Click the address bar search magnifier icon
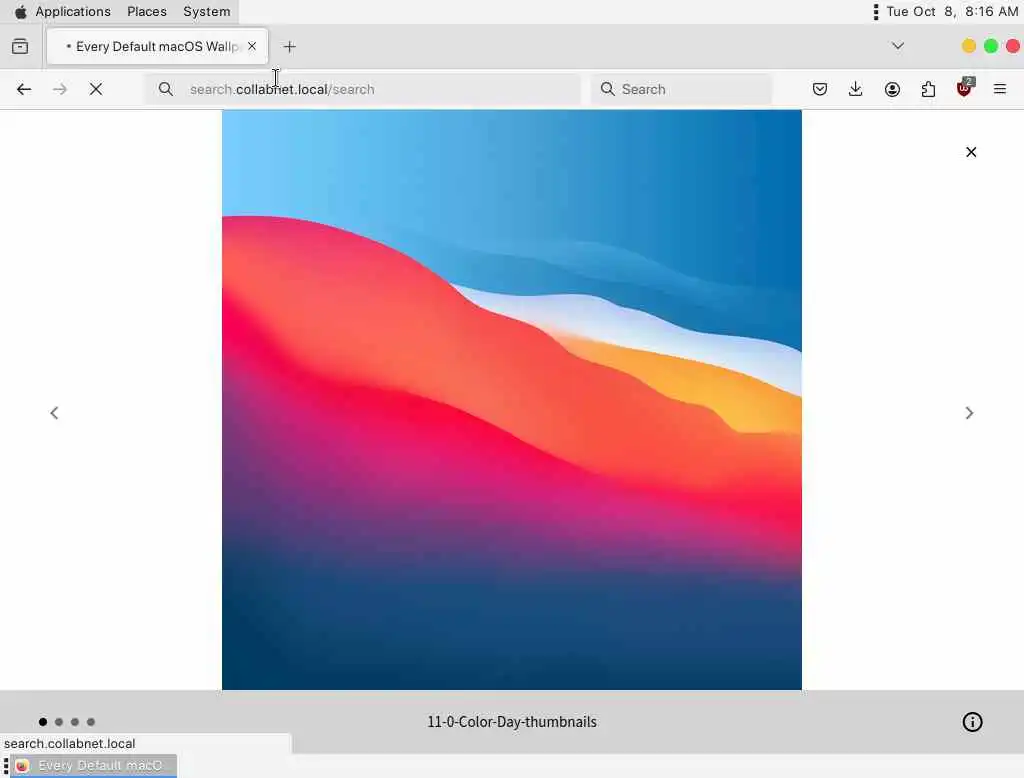The height and width of the screenshot is (778, 1024). 166,89
